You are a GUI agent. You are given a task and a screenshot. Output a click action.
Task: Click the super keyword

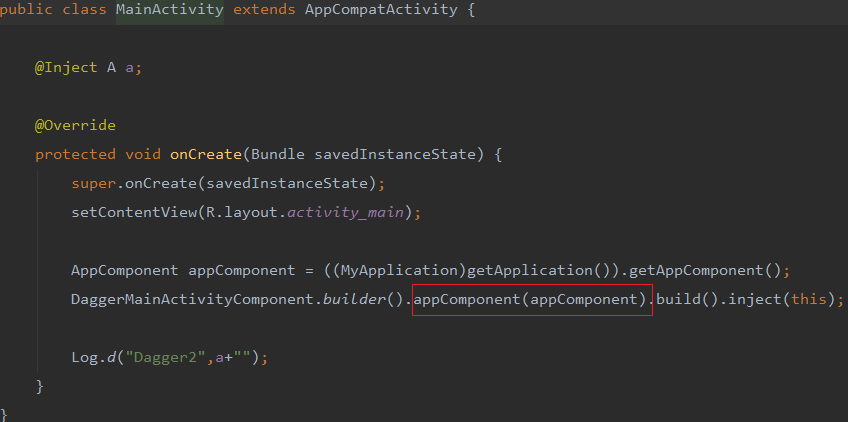click(x=94, y=183)
